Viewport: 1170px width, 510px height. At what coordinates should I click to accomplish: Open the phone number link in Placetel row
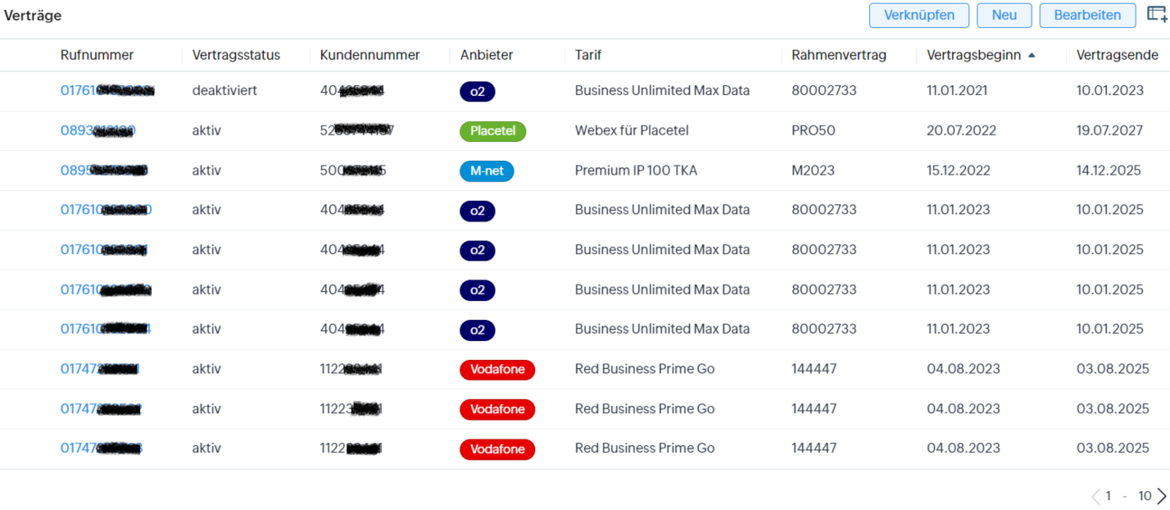[98, 131]
